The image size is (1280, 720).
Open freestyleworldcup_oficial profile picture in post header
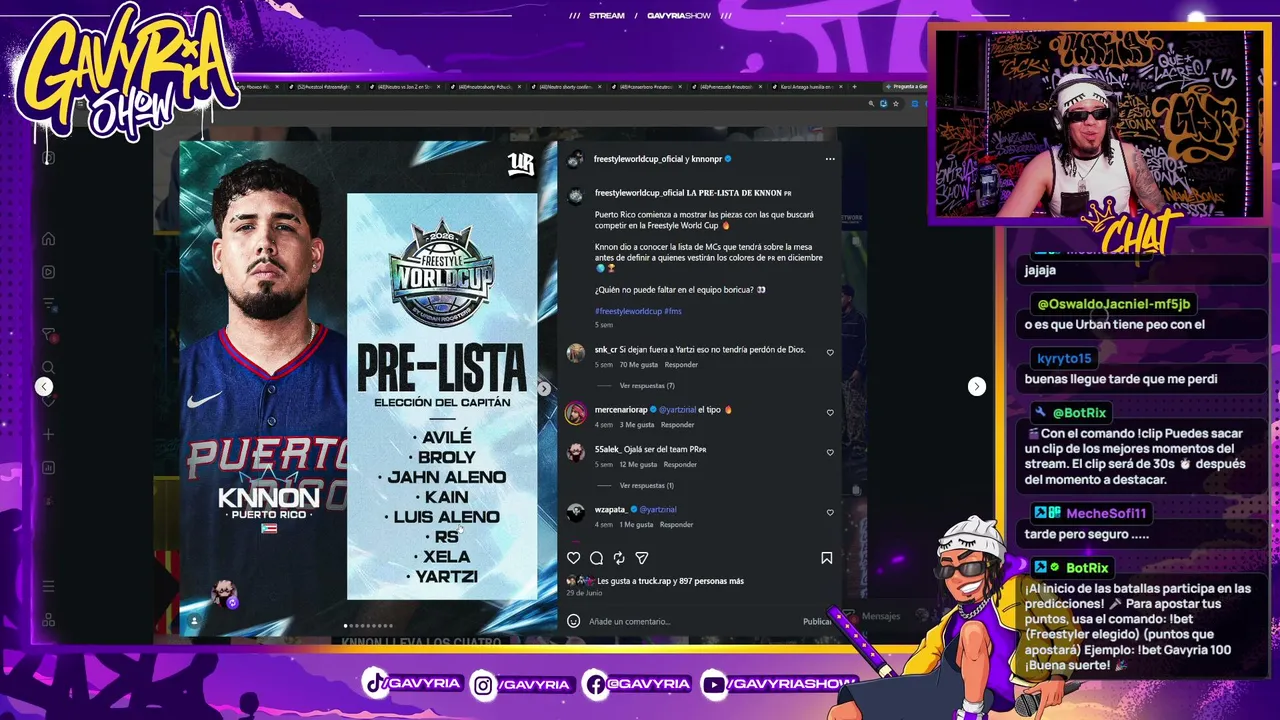[x=575, y=160]
